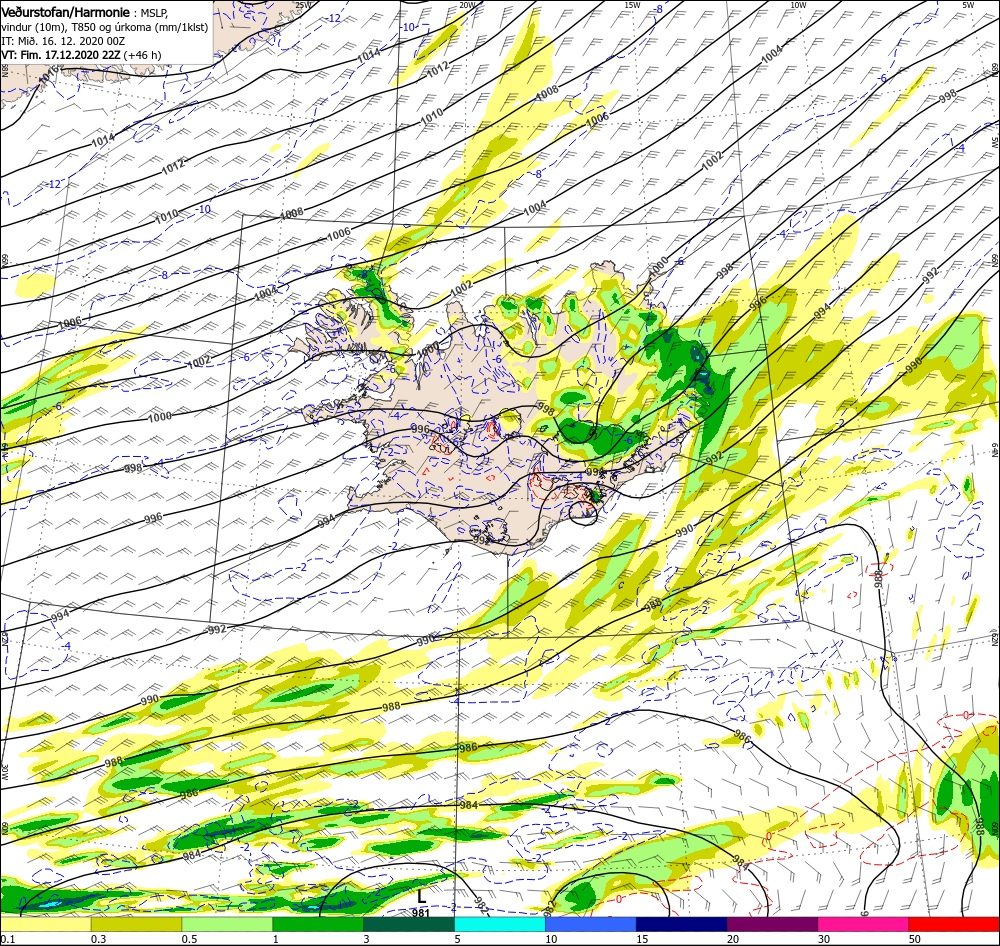Click the '10W' longitude label at top
Image resolution: width=1000 pixels, height=946 pixels.
[797, 5]
